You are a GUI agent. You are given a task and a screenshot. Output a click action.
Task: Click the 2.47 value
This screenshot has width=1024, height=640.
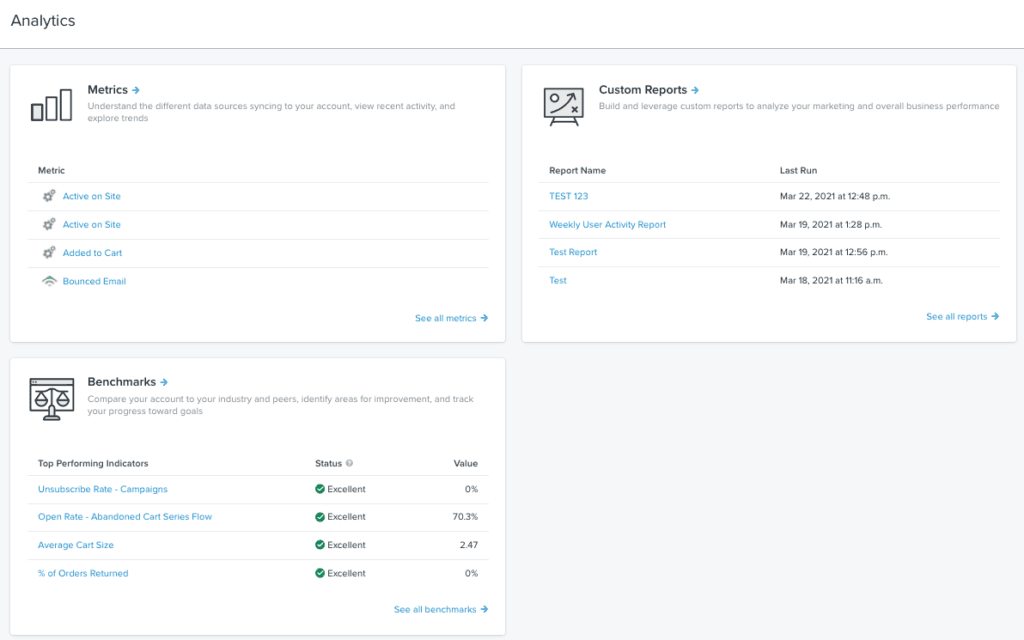[x=468, y=545]
